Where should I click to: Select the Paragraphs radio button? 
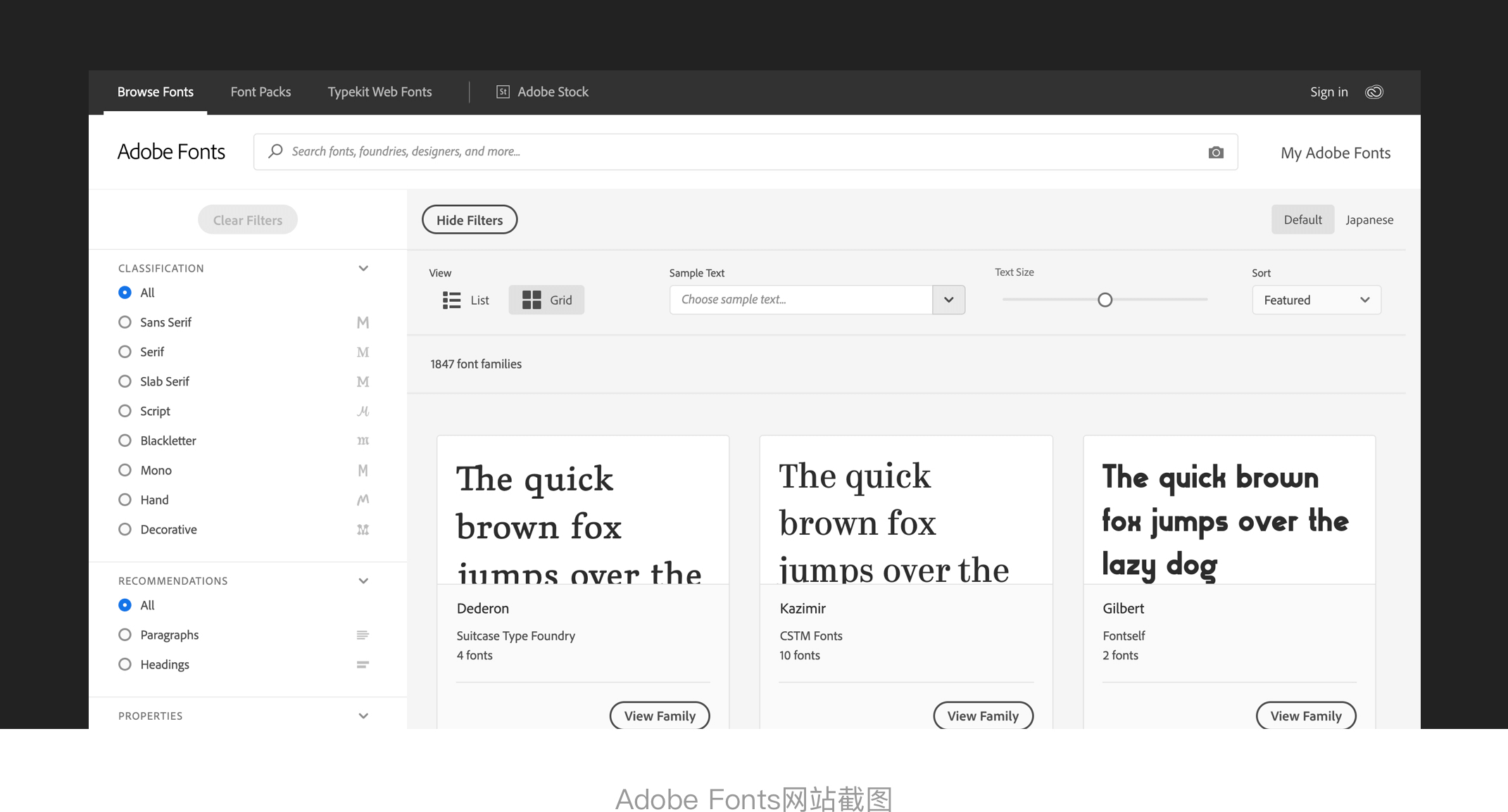(125, 635)
